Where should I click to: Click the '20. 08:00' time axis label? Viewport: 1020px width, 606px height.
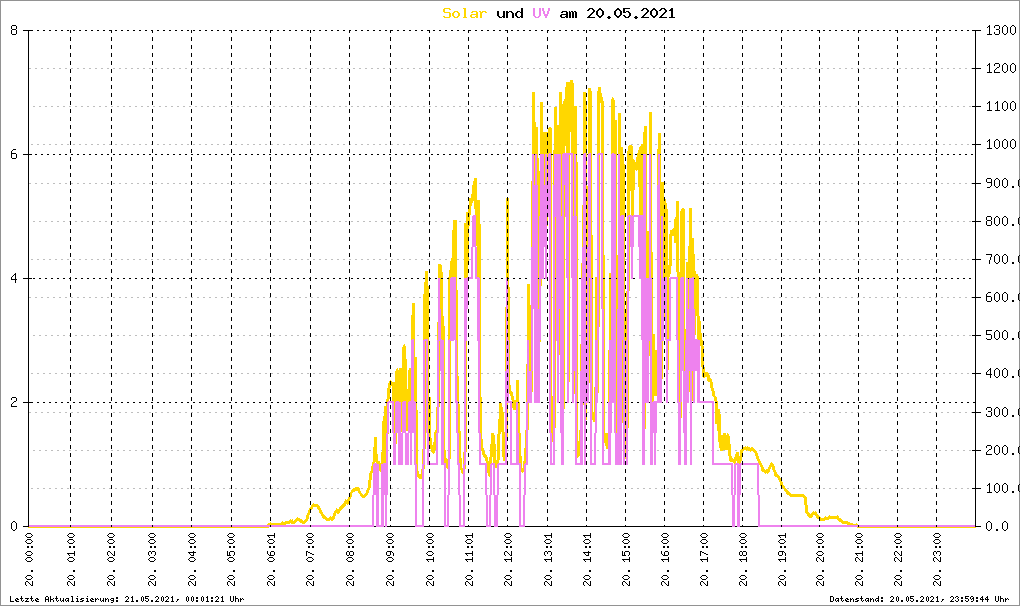tap(350, 560)
